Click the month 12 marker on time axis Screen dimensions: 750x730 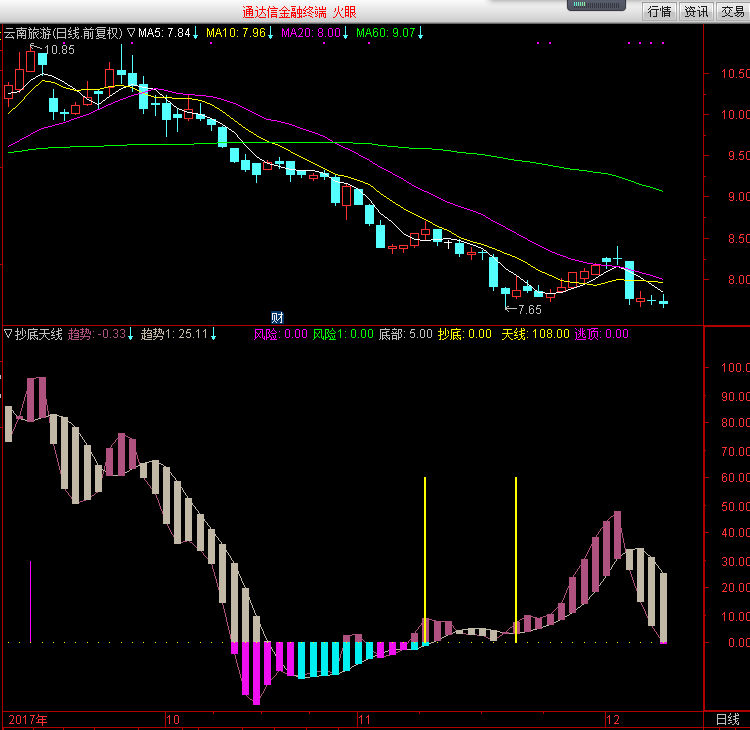[x=613, y=719]
